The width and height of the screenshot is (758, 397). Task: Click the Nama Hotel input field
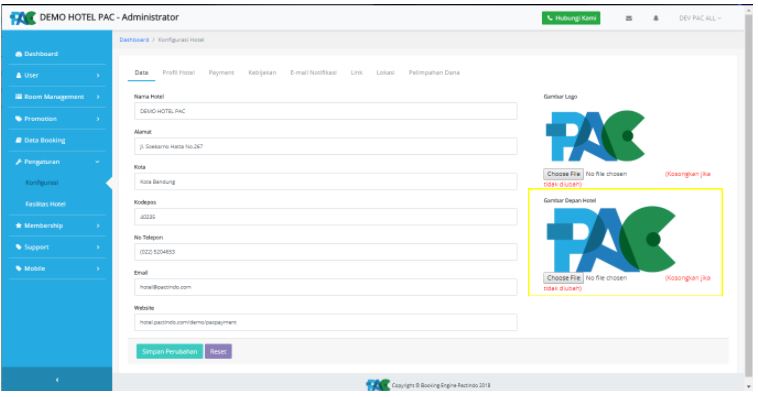point(325,111)
